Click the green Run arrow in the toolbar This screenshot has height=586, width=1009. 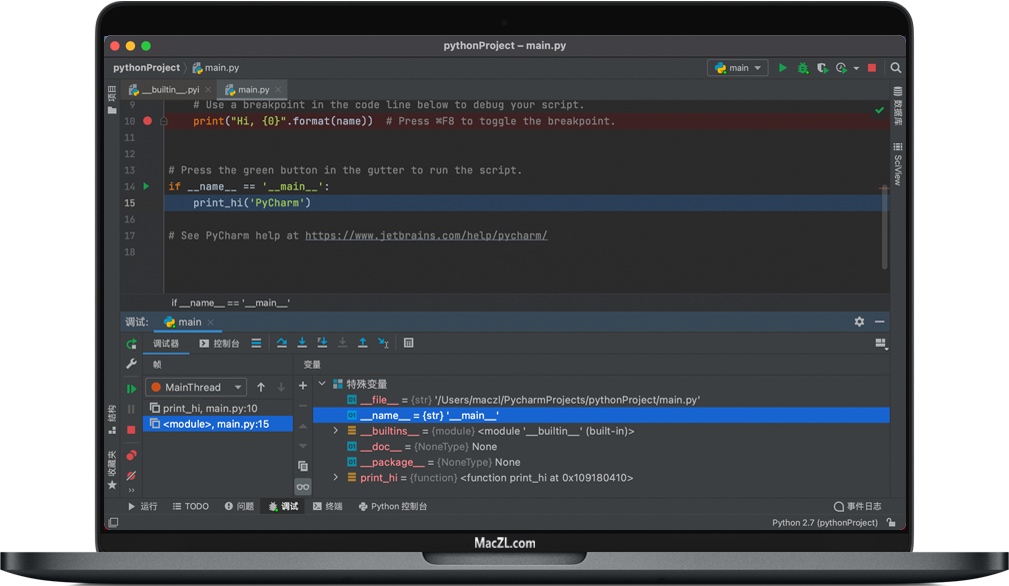[x=783, y=68]
